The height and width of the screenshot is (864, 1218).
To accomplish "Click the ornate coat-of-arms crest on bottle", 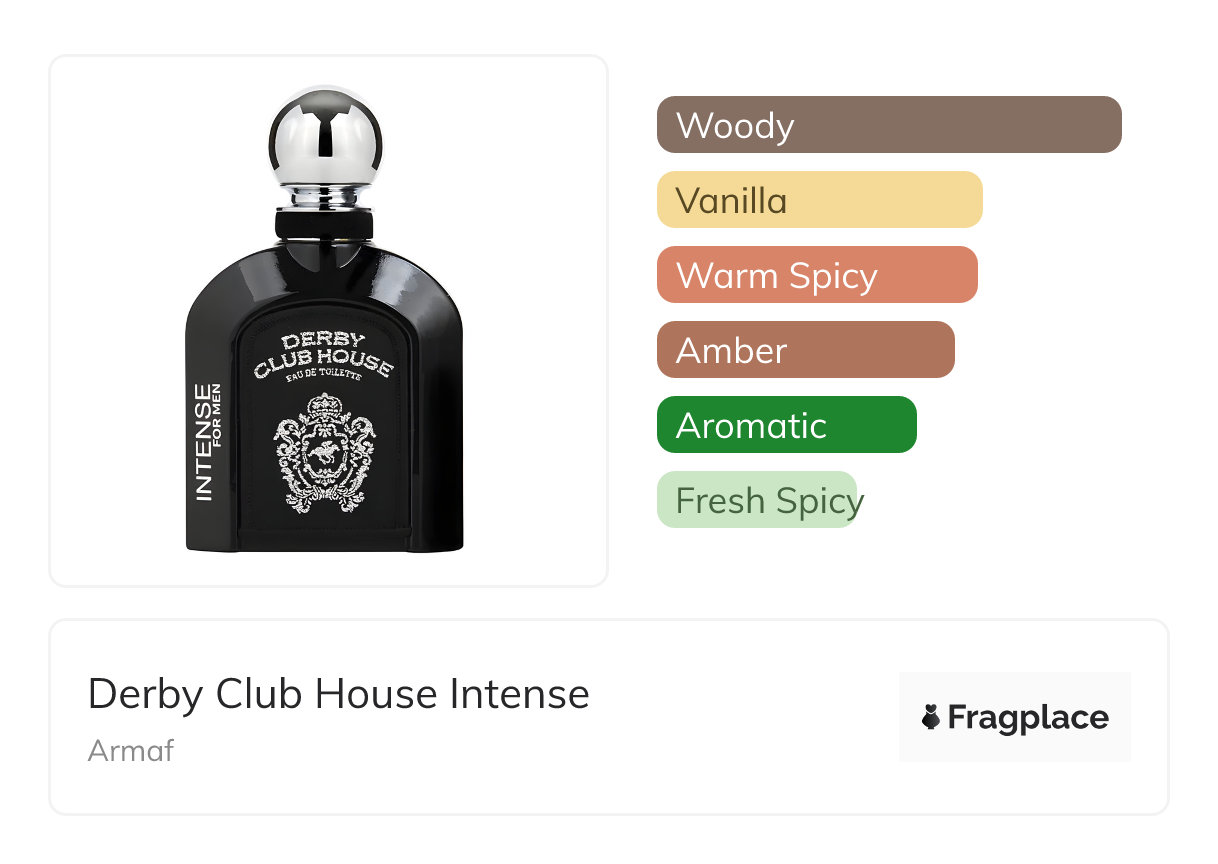I will [325, 453].
